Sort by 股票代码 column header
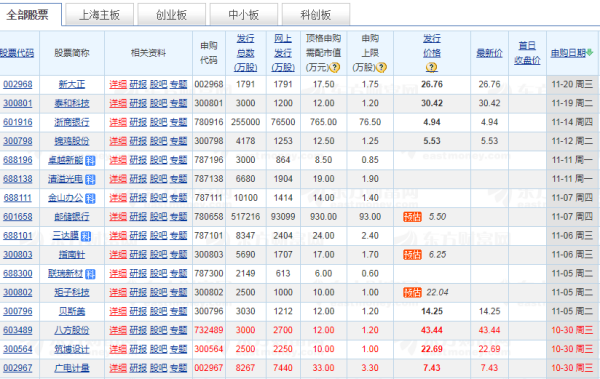 pos(17,53)
